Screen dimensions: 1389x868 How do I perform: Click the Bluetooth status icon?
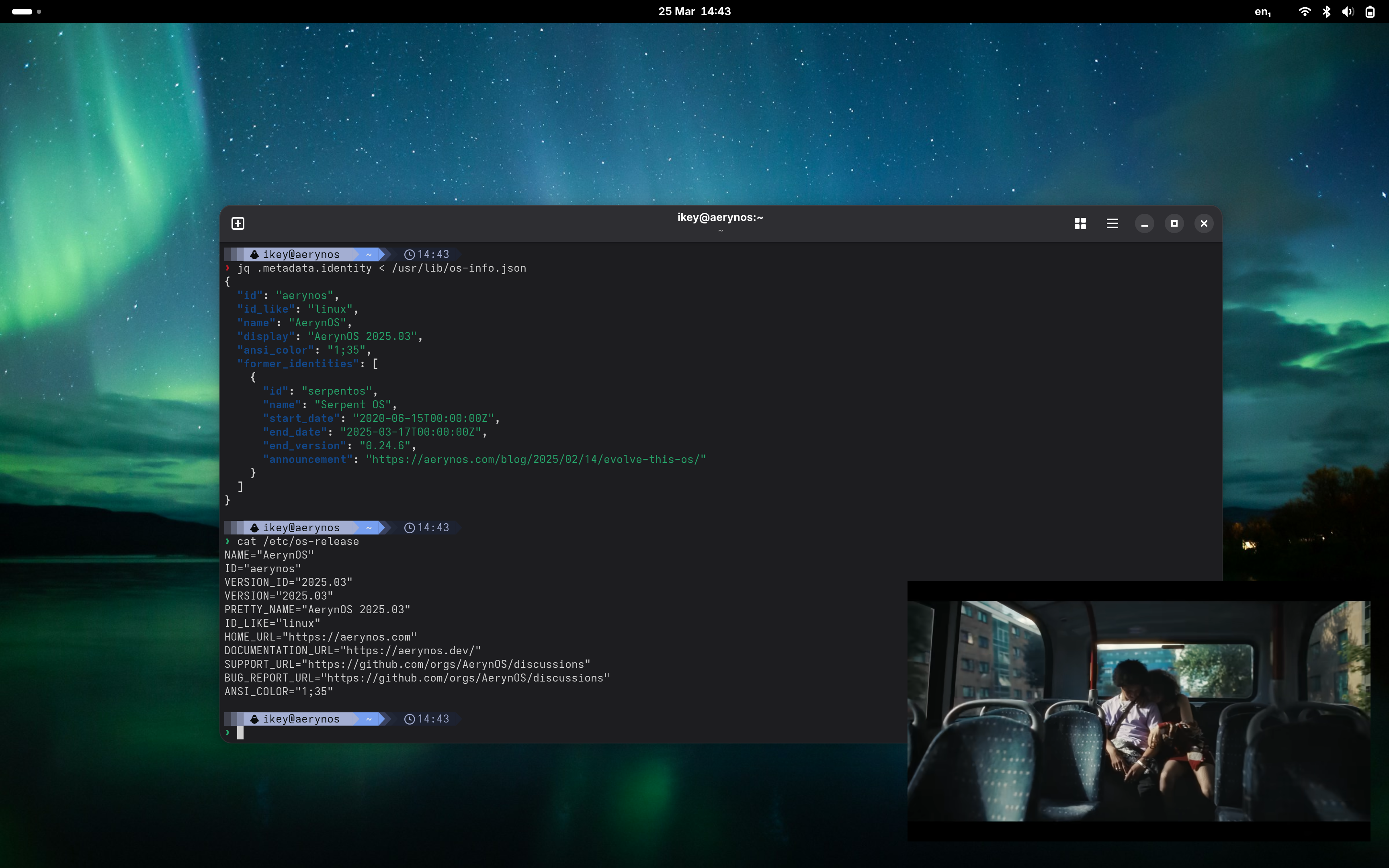coord(1326,12)
